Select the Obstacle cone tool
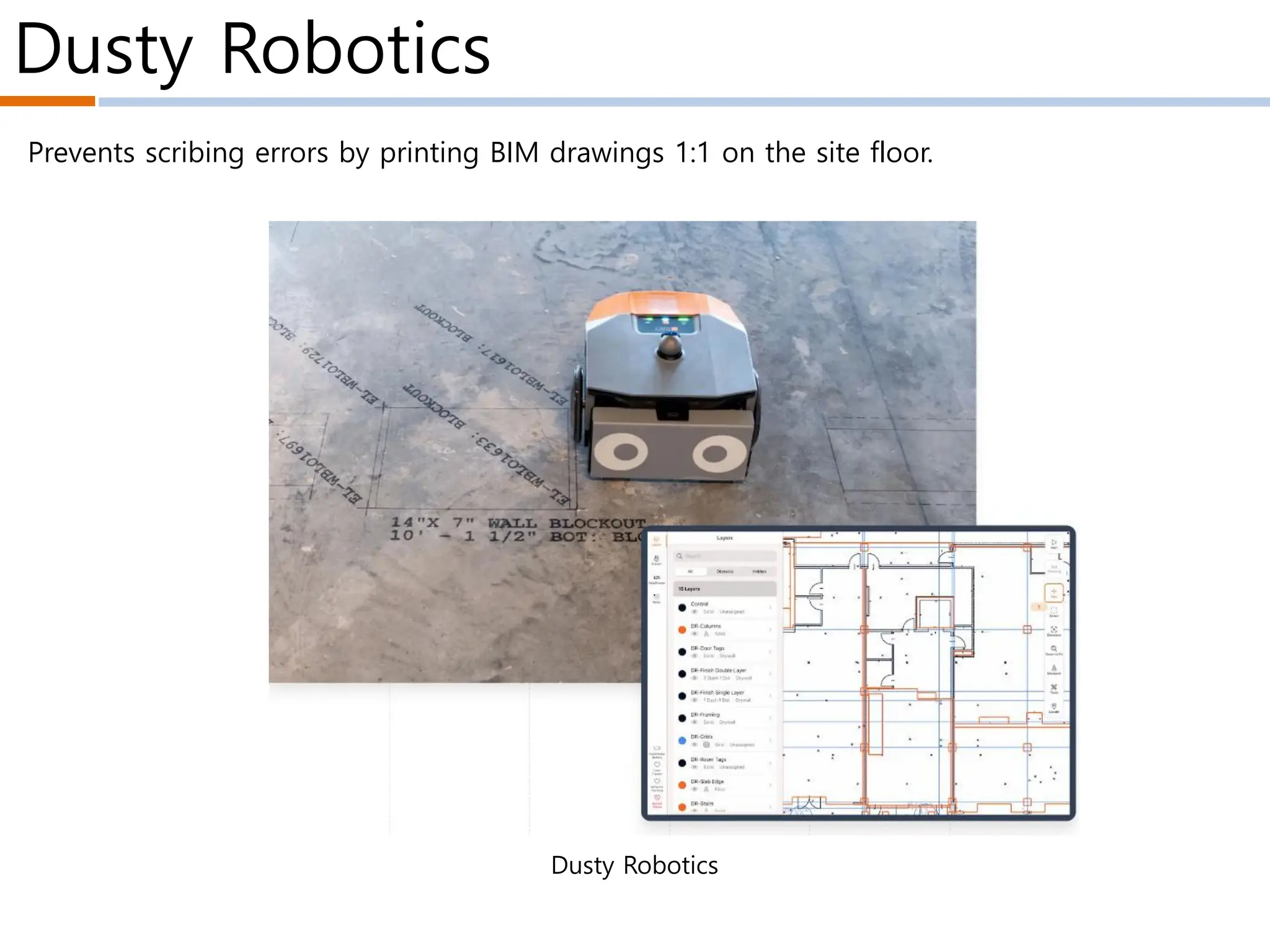The width and height of the screenshot is (1270, 952). (x=1054, y=669)
